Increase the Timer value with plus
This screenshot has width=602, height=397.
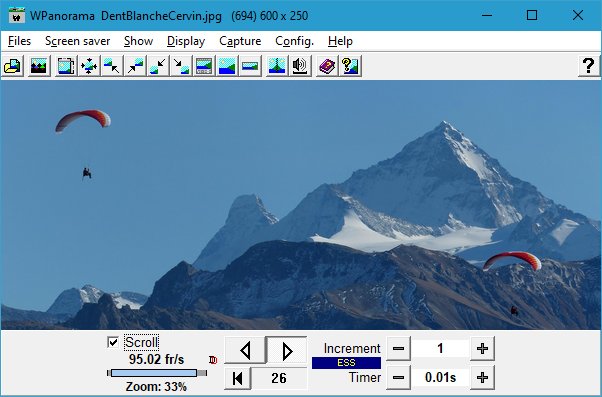click(482, 377)
